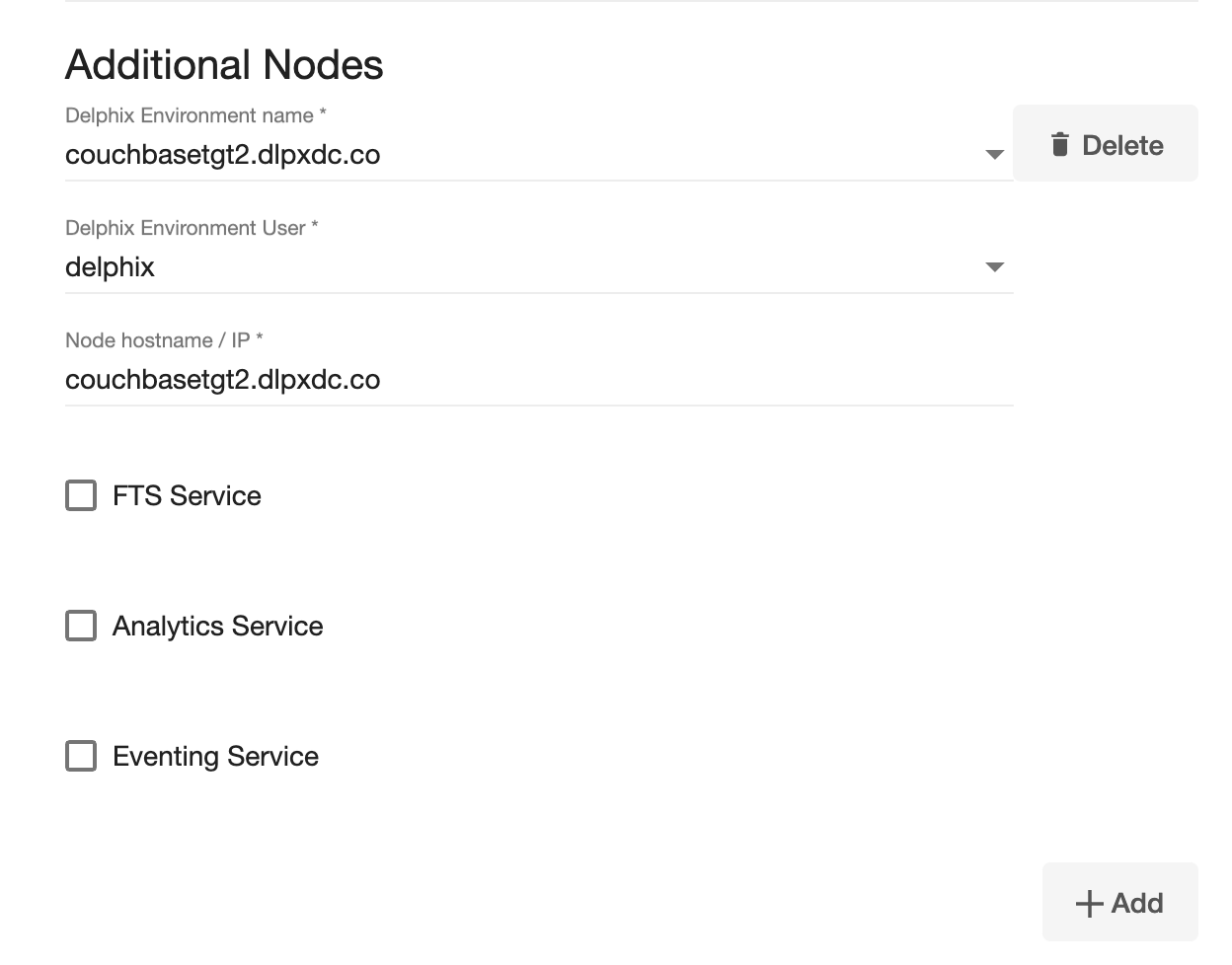Open the selected environment couchbasetgt2.dlpxdc.co combo box

point(494,155)
